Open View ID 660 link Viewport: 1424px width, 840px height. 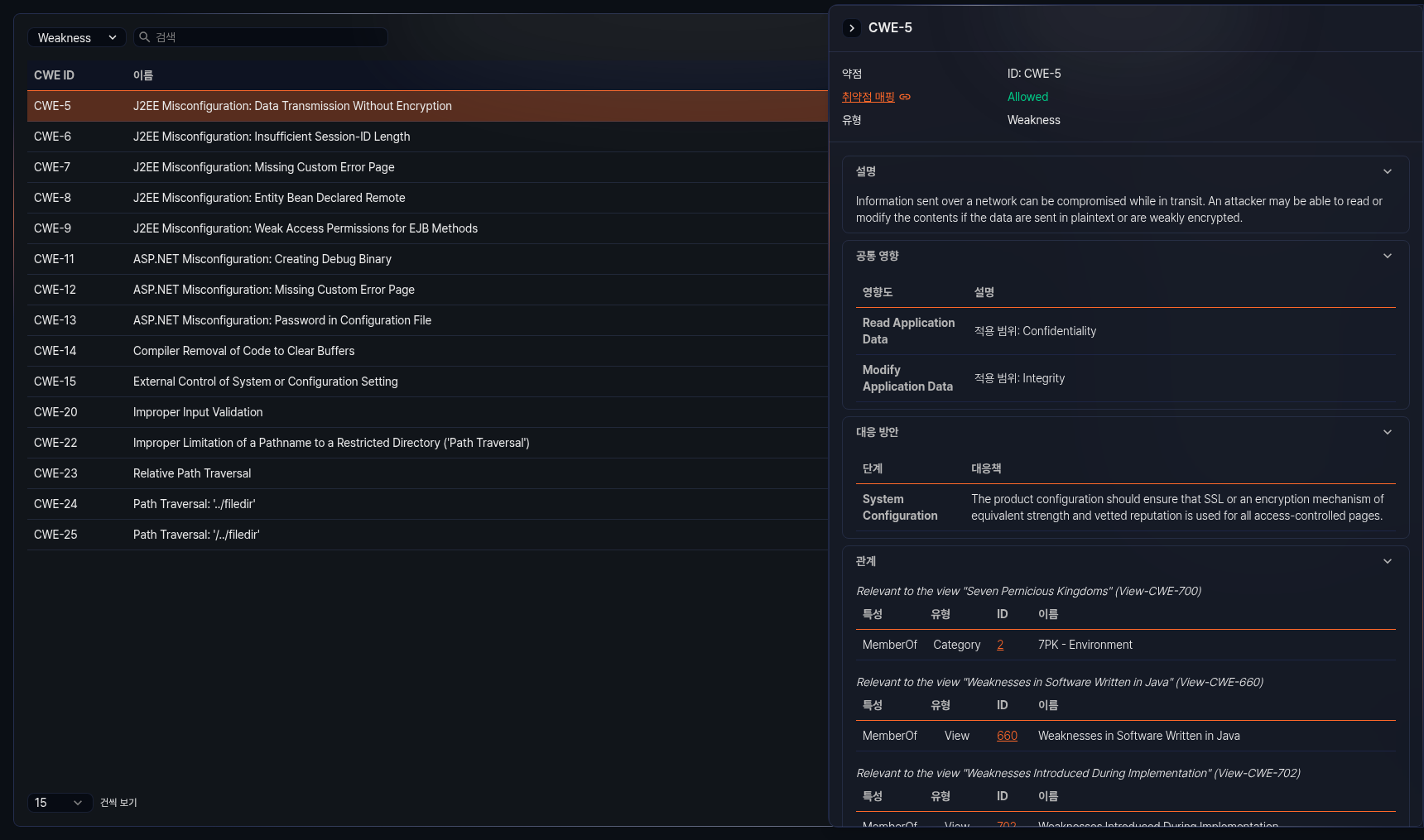point(1007,736)
